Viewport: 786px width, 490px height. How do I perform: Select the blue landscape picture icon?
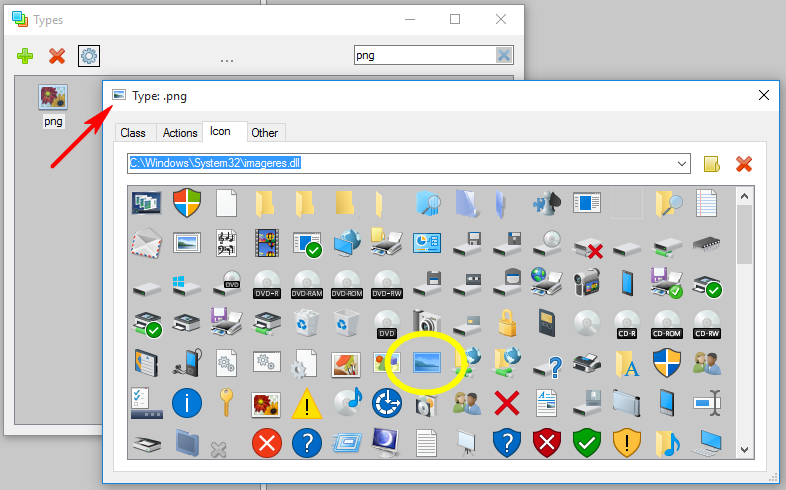[427, 363]
